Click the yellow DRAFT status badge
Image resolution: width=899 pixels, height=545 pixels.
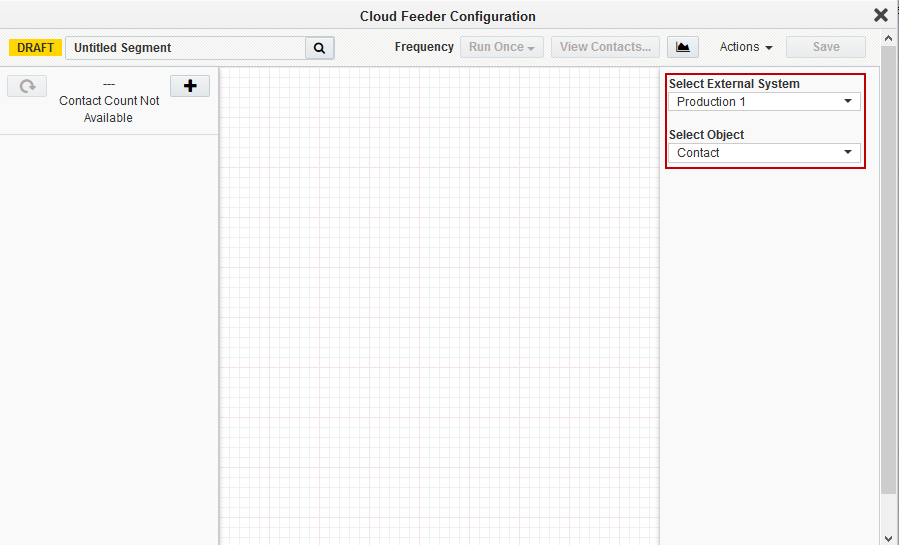click(x=36, y=48)
